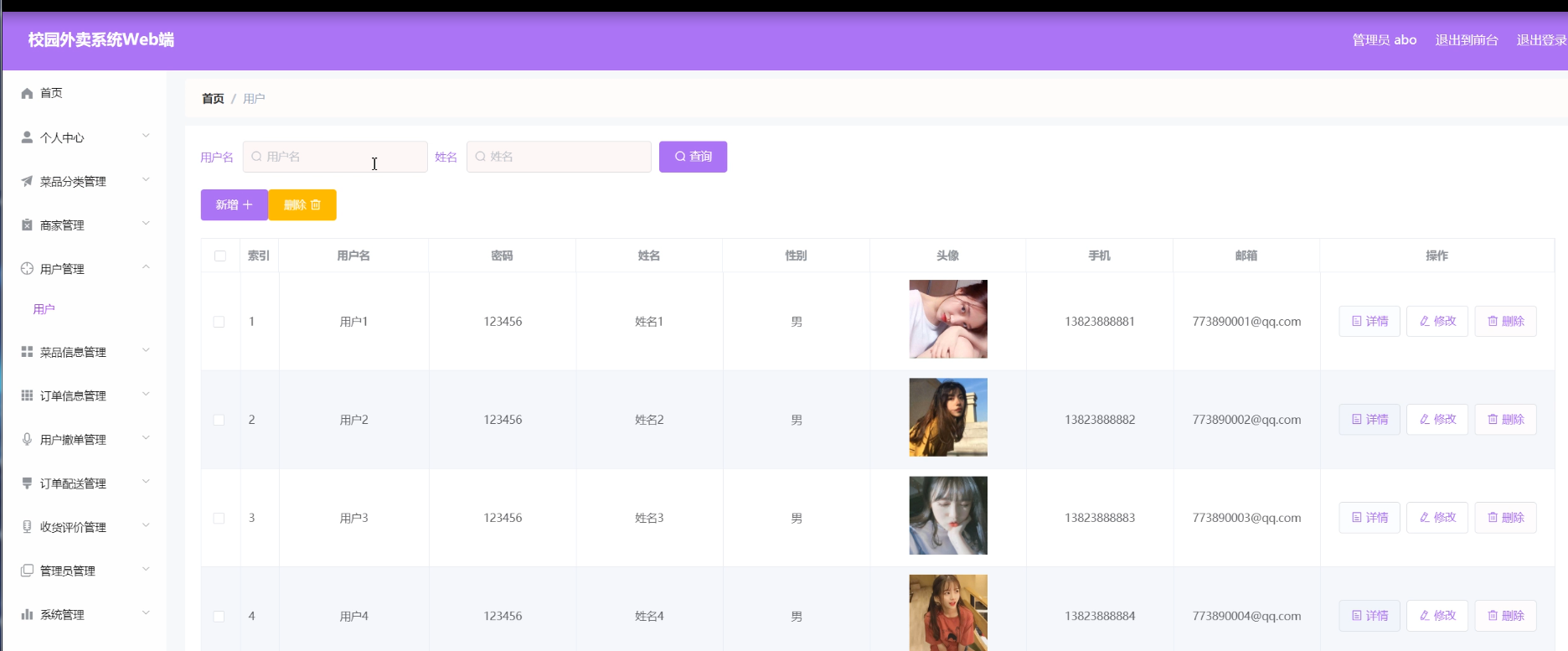Viewport: 1568px width, 651px height.
Task: Click the icon beside 用户管理
Action: click(27, 268)
